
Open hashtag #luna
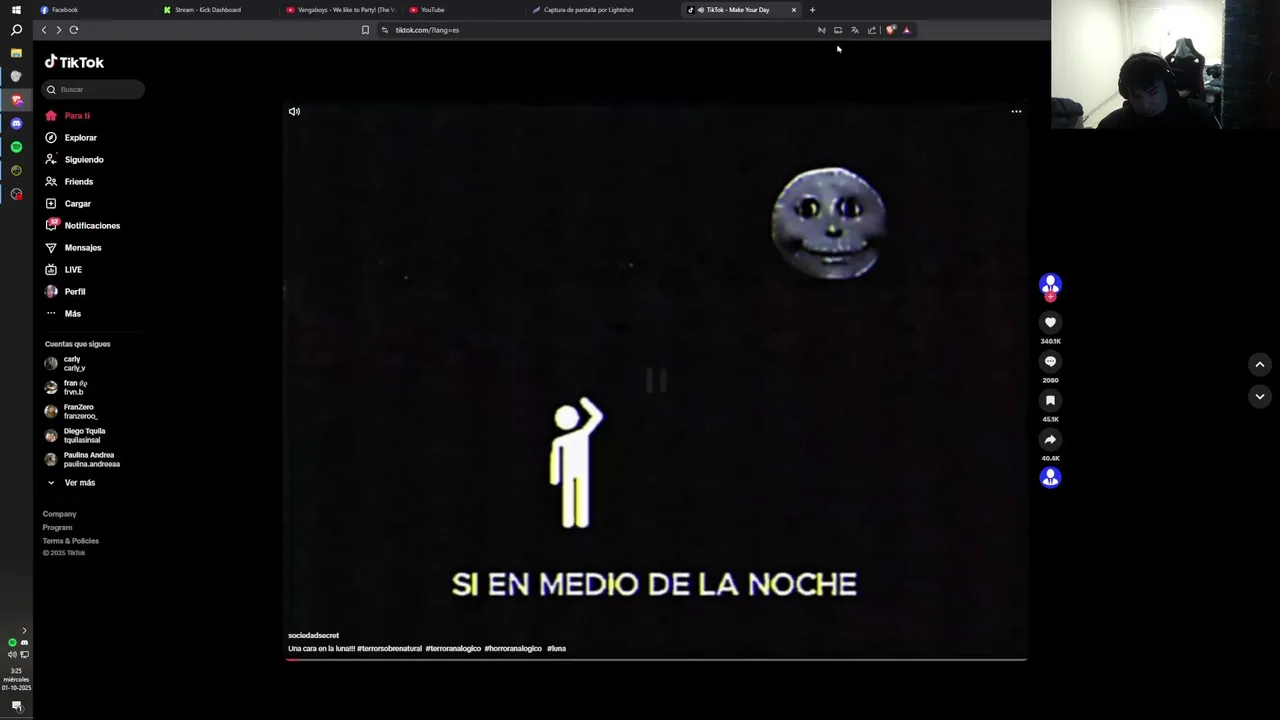point(556,648)
